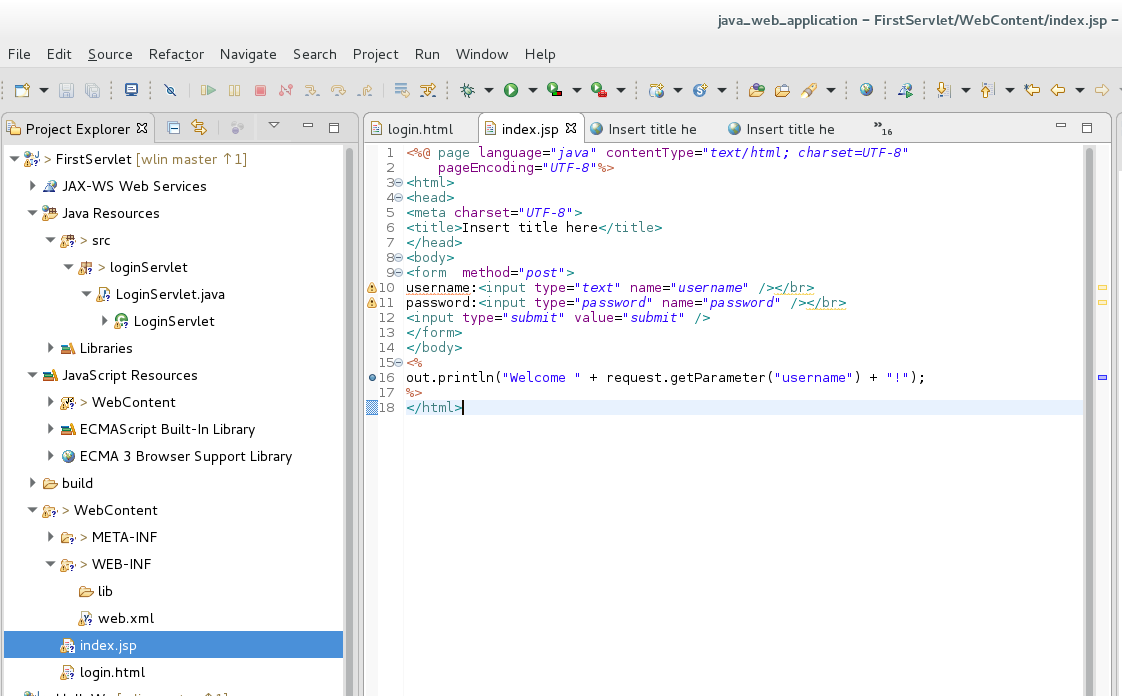This screenshot has width=1122, height=696.
Task: Click the Open Task briefcase icon
Action: tap(782, 90)
